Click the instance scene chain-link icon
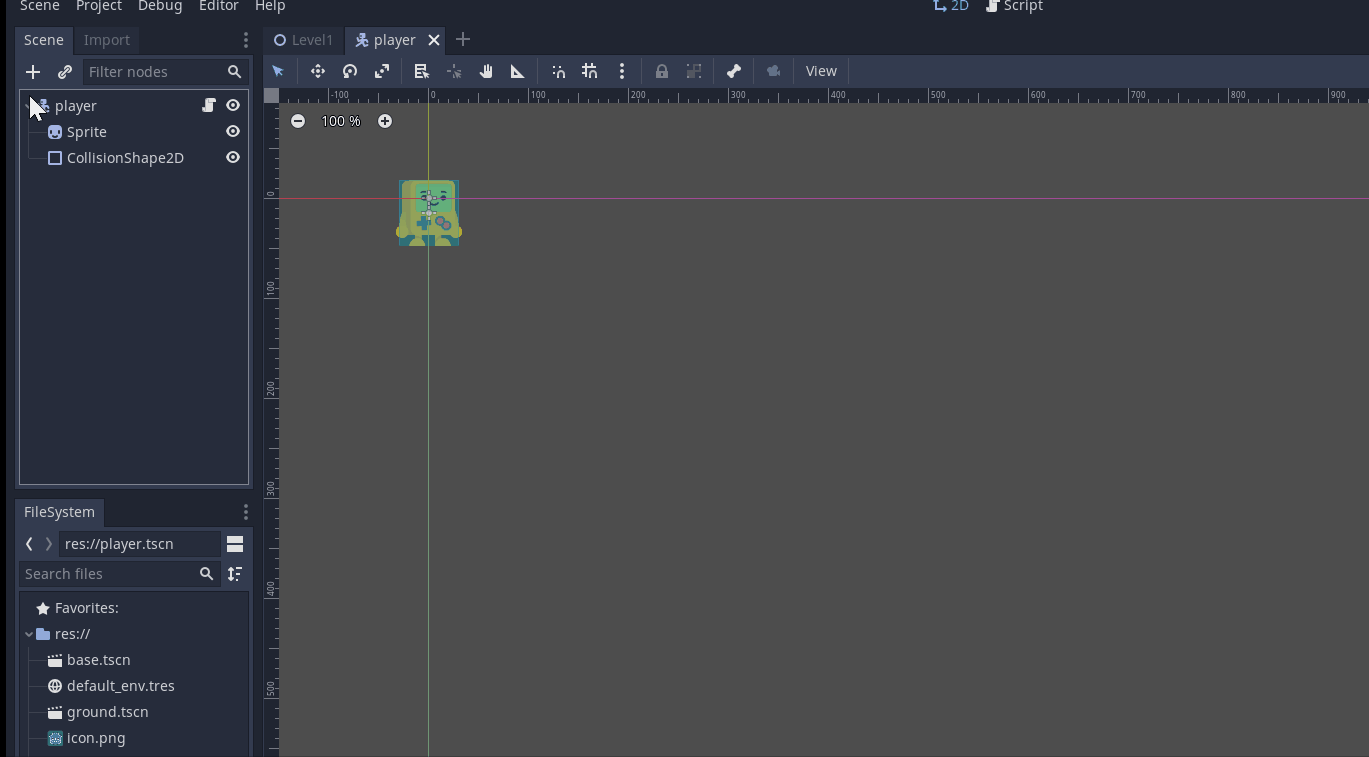The image size is (1369, 757). tap(65, 72)
